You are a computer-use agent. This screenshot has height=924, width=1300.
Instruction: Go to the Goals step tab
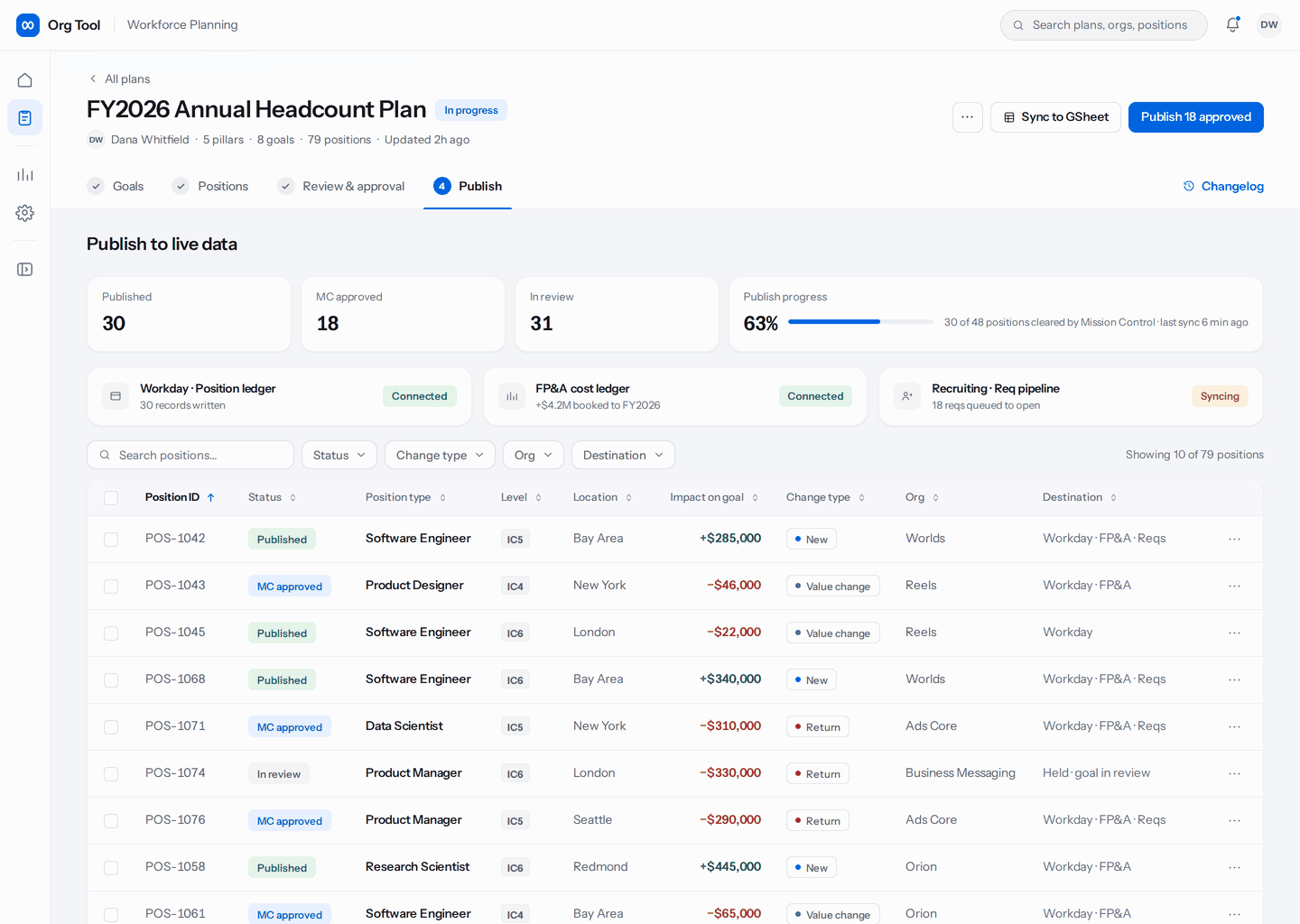point(116,186)
